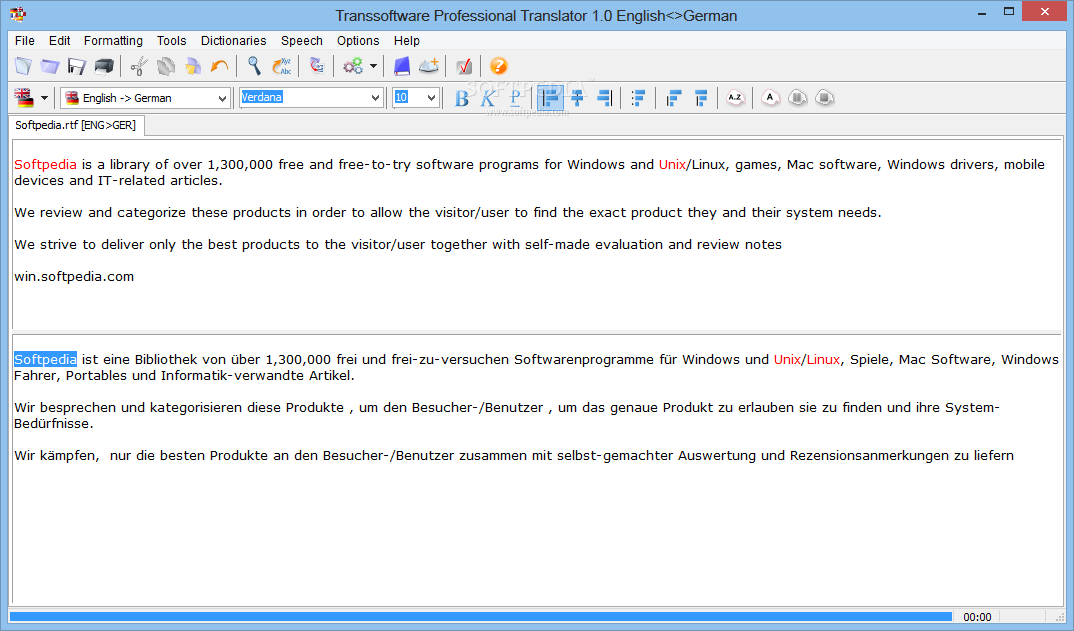Open the font size 10 dropdown
This screenshot has height=631, width=1074.
tap(431, 98)
